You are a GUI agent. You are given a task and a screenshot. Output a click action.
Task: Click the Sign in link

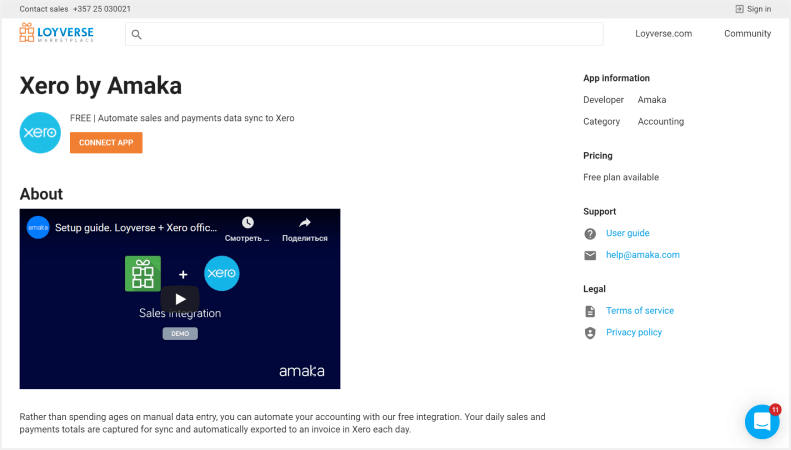(759, 9)
